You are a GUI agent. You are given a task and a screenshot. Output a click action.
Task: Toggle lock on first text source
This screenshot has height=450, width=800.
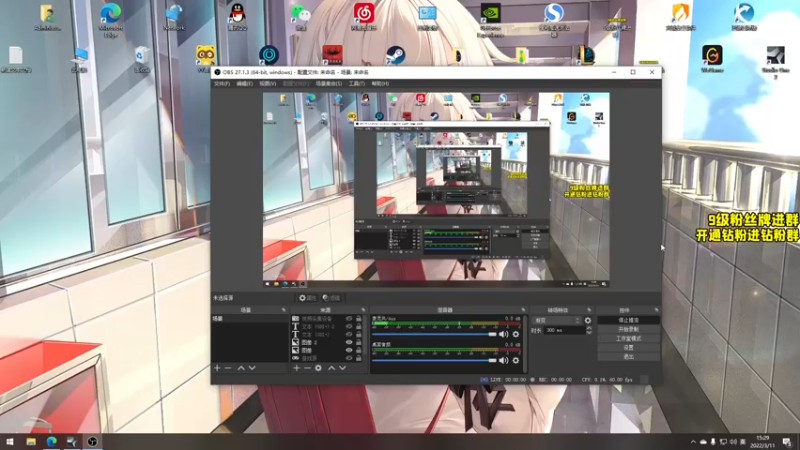[x=359, y=327]
